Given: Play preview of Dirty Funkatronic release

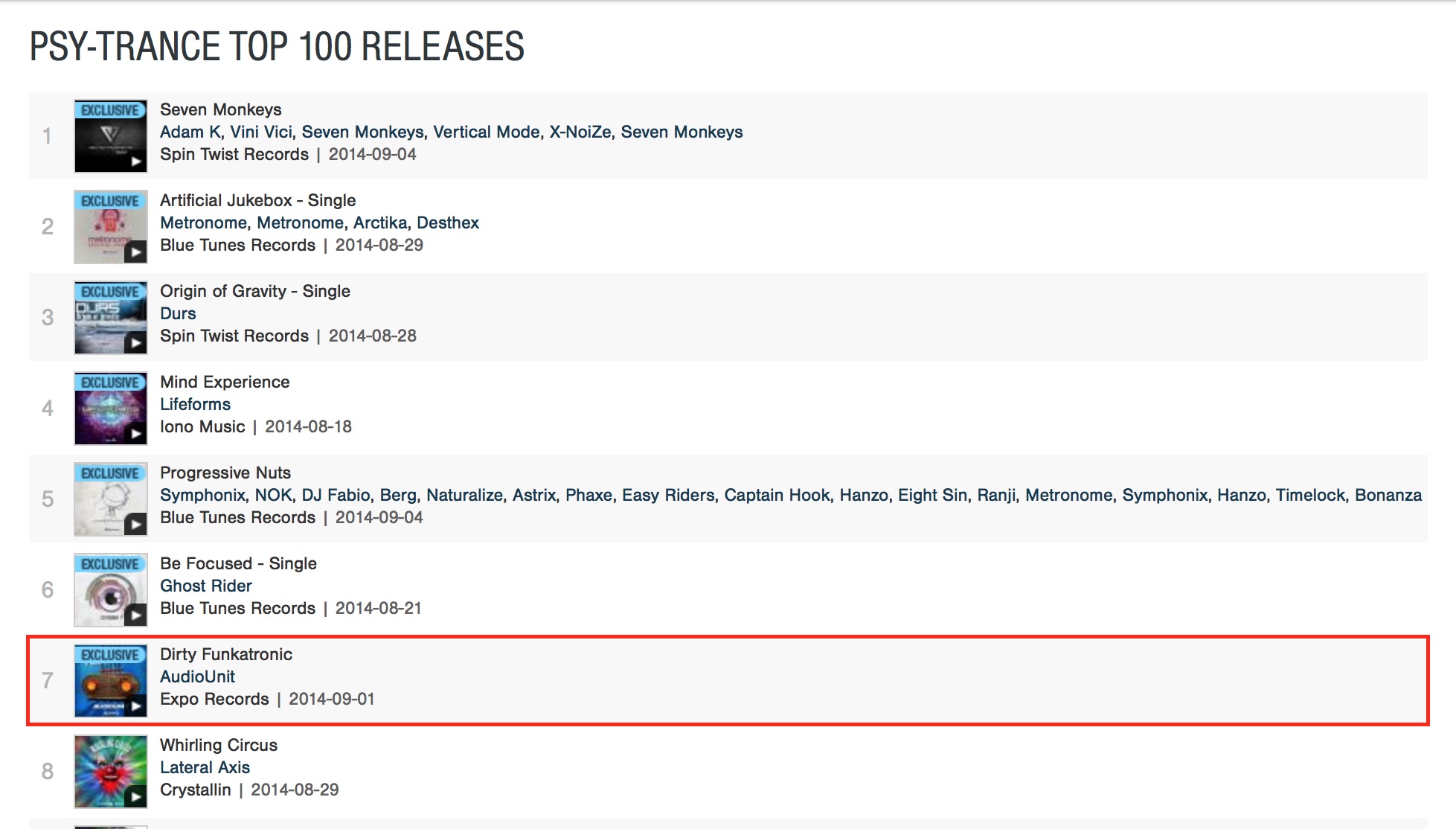Looking at the screenshot, I should click(x=135, y=705).
